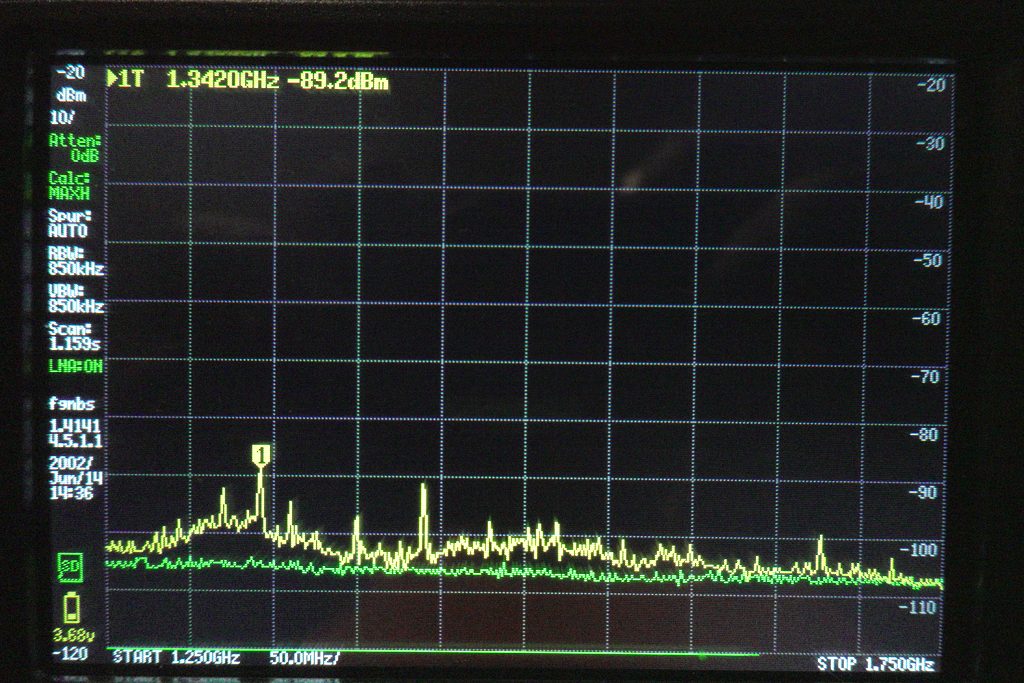Screen dimensions: 1024x683
Task: Tap the firmware version 1.4141
Action: 74,426
